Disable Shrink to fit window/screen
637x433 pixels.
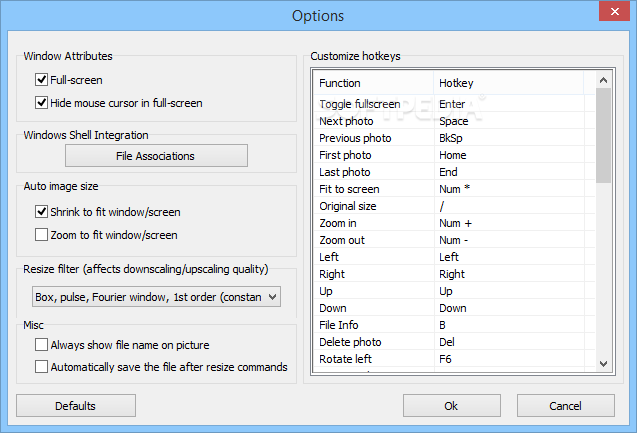point(41,212)
